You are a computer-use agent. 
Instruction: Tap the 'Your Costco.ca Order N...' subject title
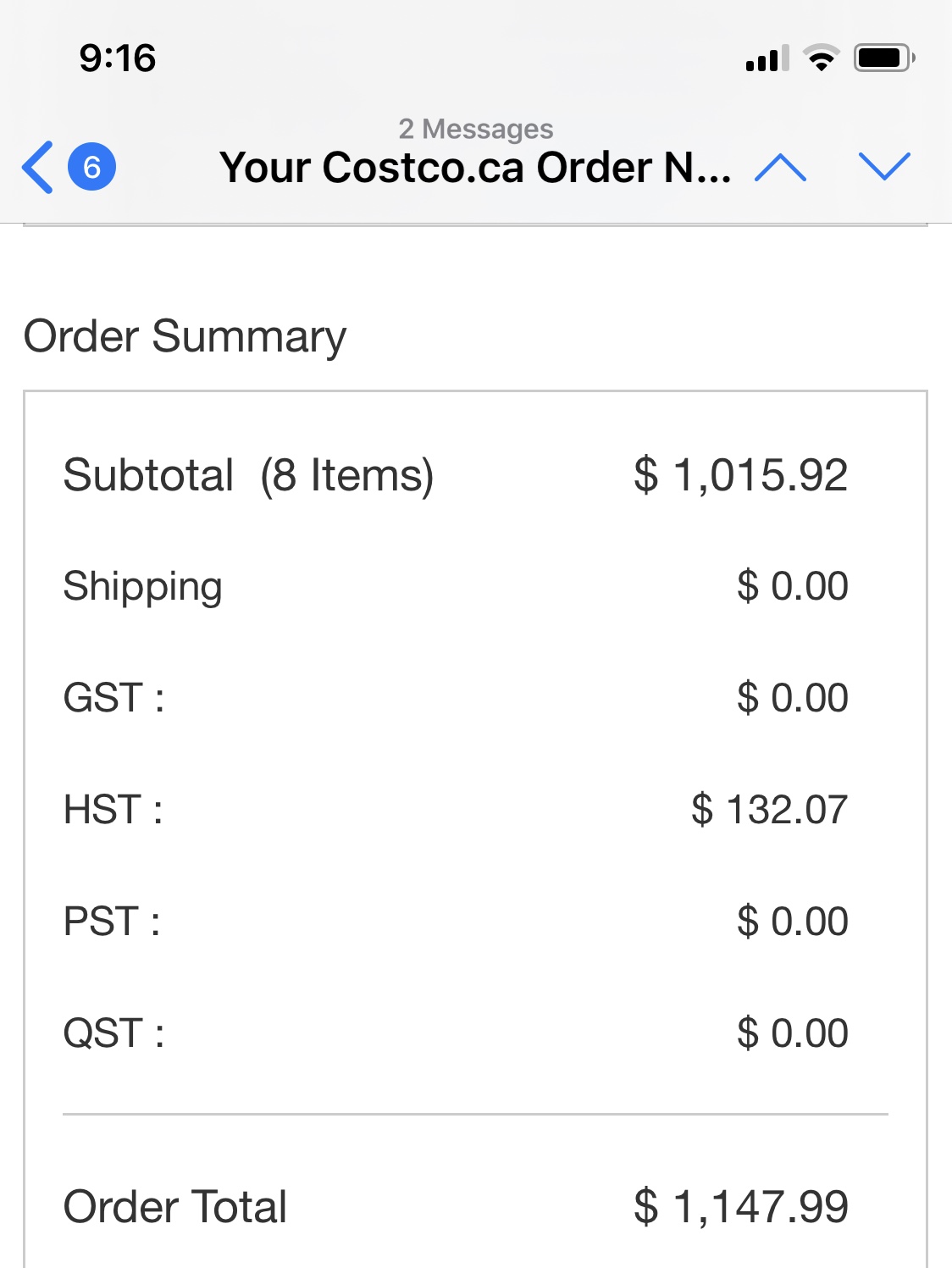pyautogui.click(x=475, y=168)
